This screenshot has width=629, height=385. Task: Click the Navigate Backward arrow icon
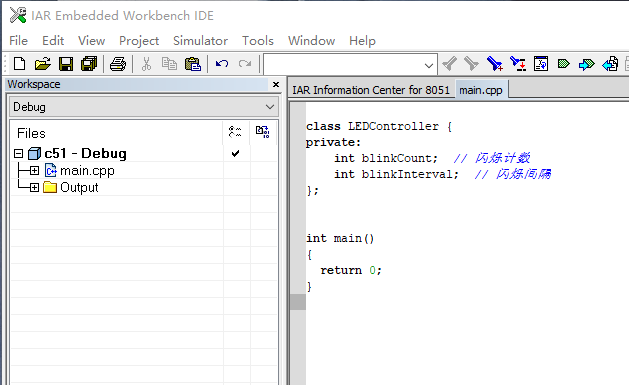(x=610, y=64)
